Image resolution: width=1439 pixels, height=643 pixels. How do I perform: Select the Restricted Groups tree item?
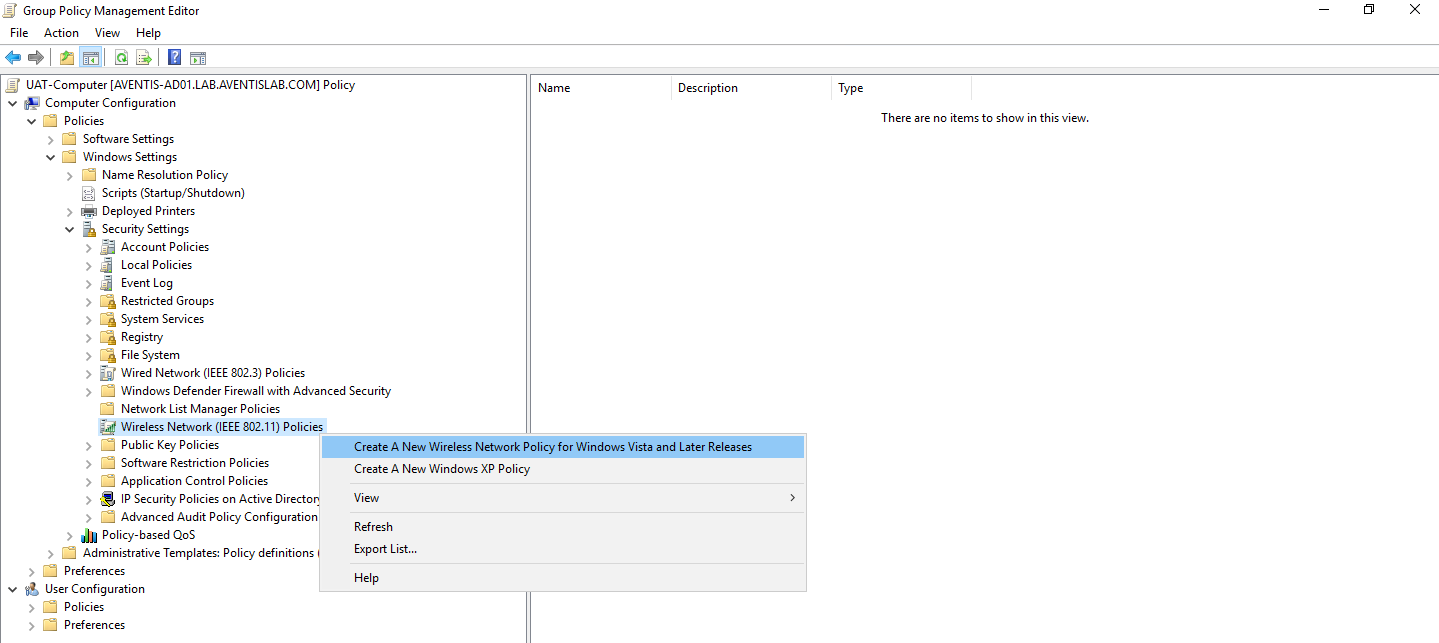[x=166, y=300]
